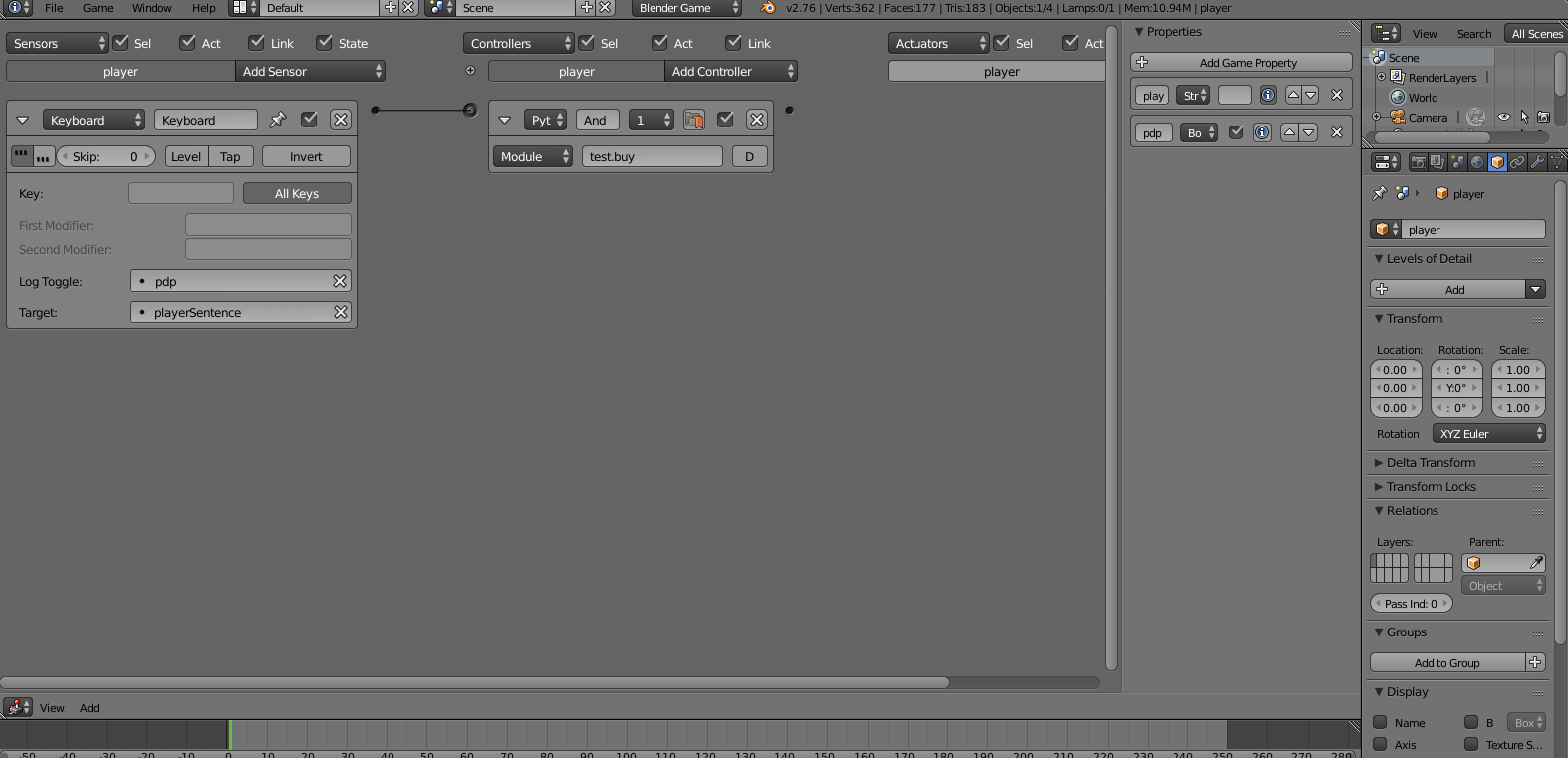
Task: Open the Add Controller dropdown
Action: [x=731, y=71]
